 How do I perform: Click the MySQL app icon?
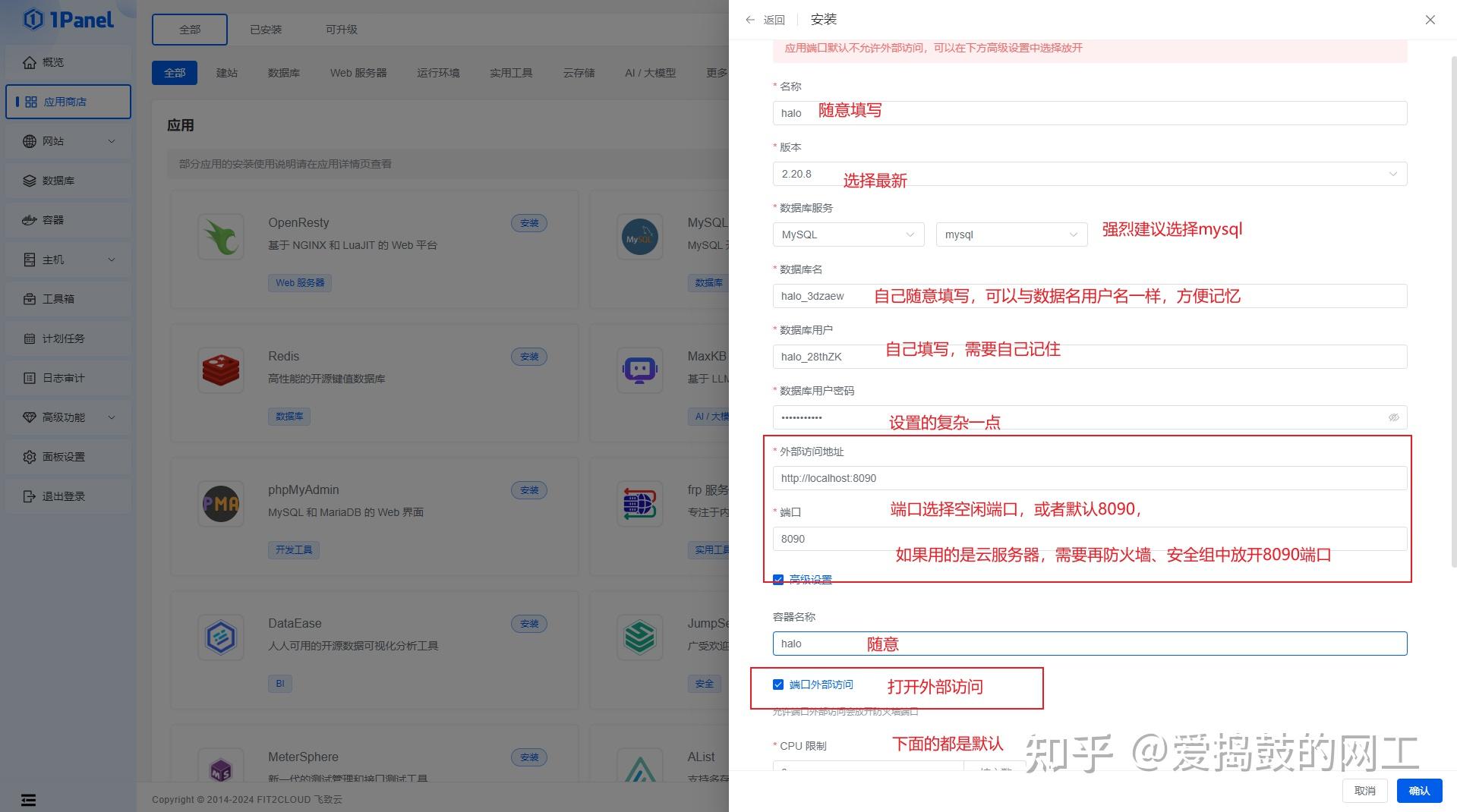pos(640,237)
